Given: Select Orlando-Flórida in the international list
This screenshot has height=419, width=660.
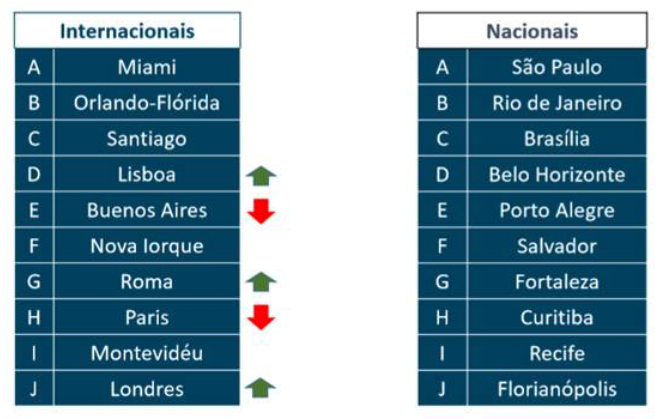Looking at the screenshot, I should [147, 103].
